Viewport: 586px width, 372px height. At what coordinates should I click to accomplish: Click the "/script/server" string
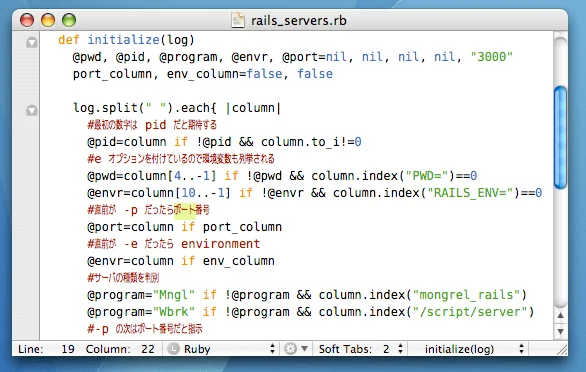pos(470,312)
